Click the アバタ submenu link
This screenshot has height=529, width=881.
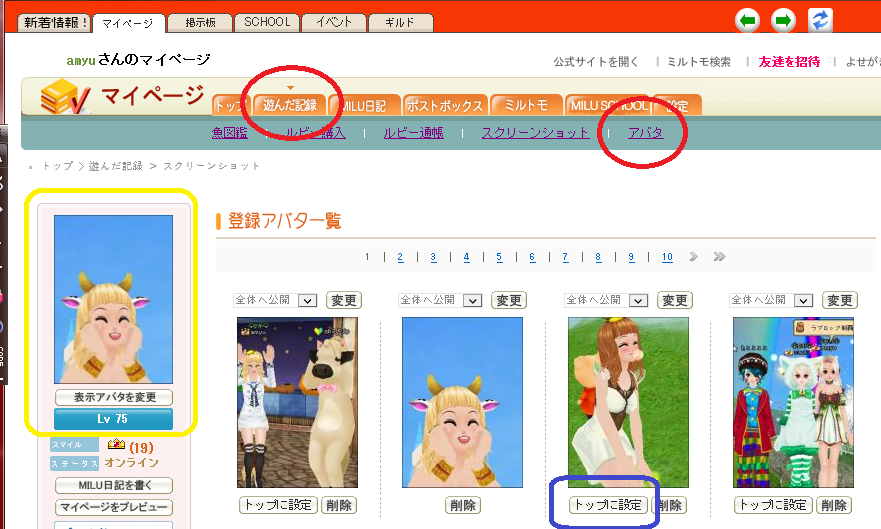tap(645, 133)
